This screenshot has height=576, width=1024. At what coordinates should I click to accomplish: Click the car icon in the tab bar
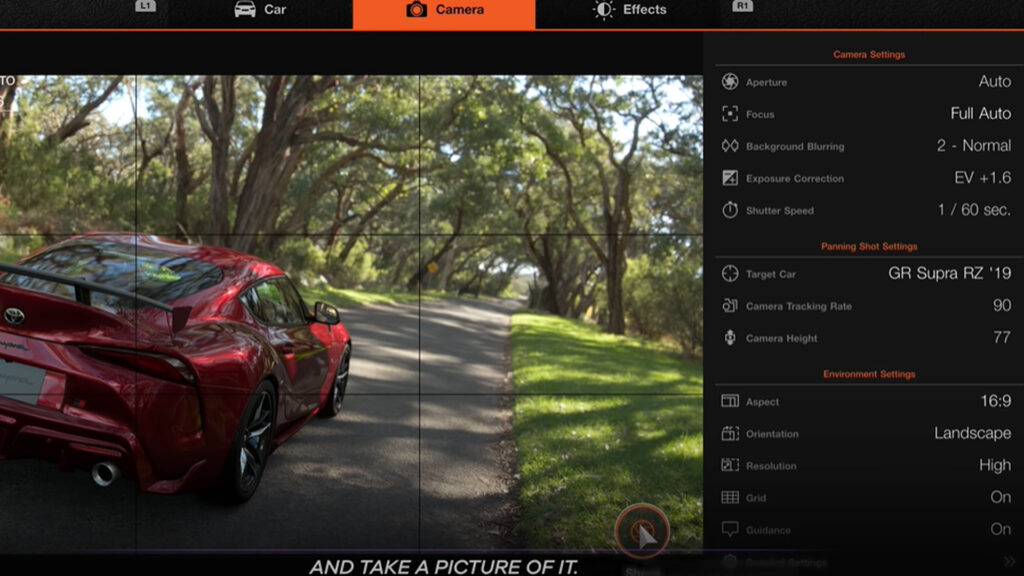[x=245, y=10]
